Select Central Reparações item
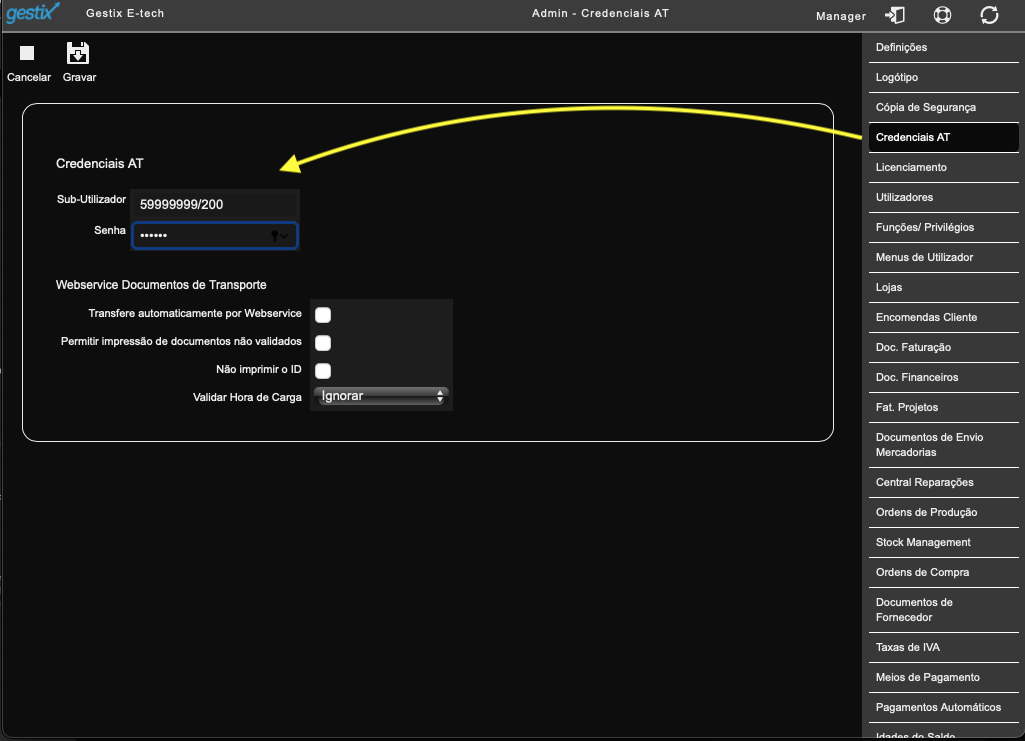 [943, 483]
